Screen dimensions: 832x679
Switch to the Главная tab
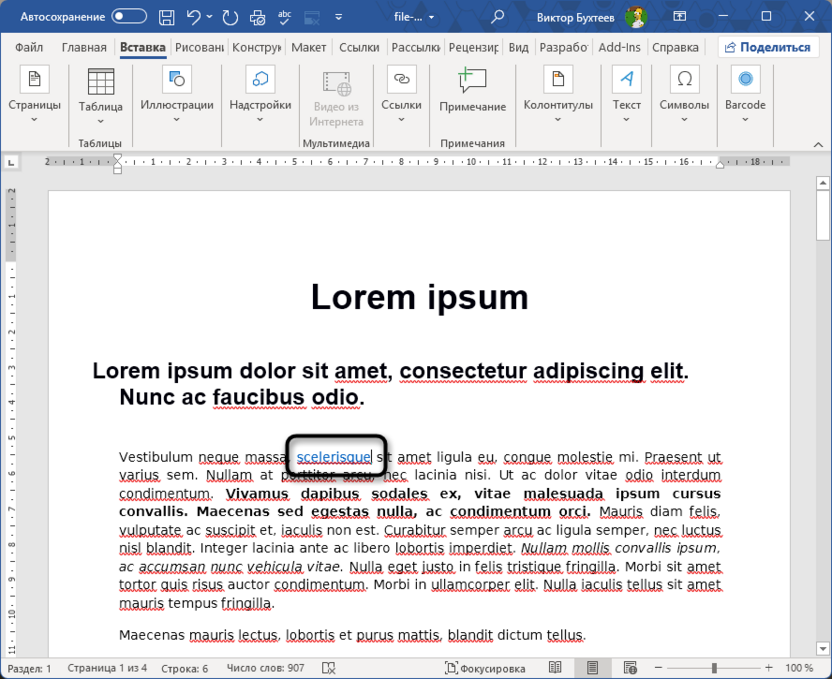point(84,47)
